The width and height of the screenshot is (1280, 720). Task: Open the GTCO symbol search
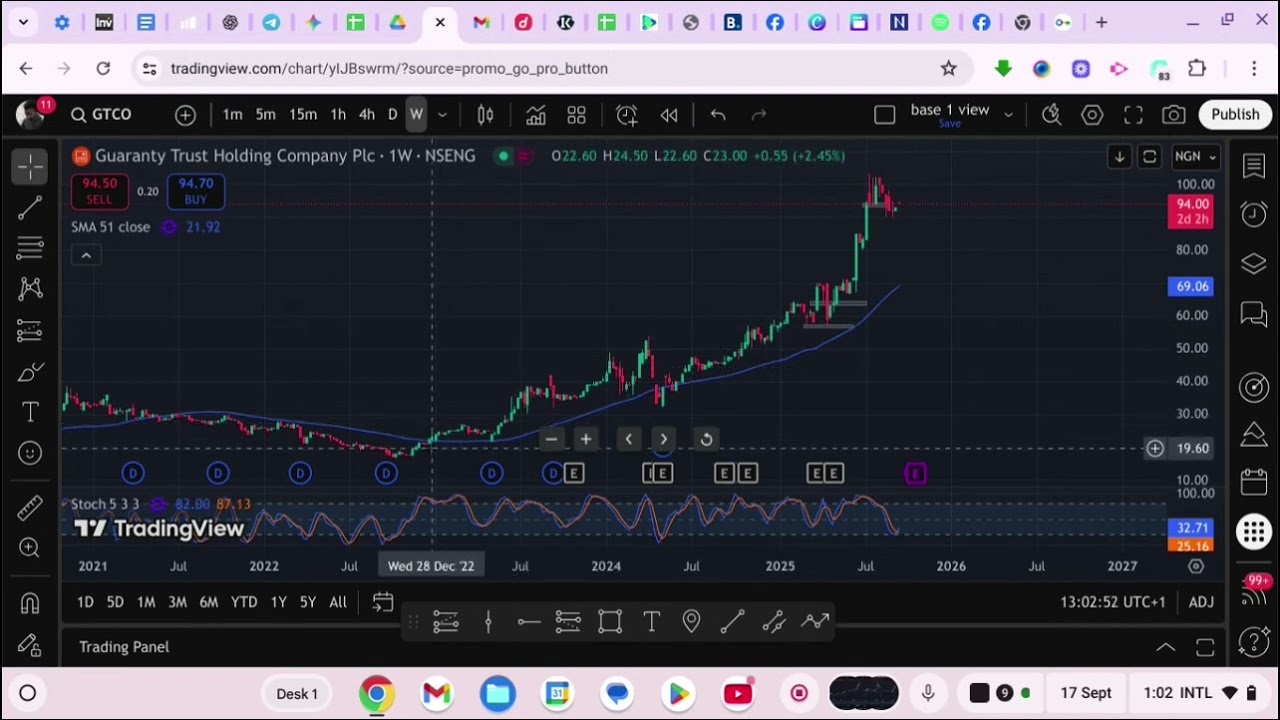[x=101, y=115]
